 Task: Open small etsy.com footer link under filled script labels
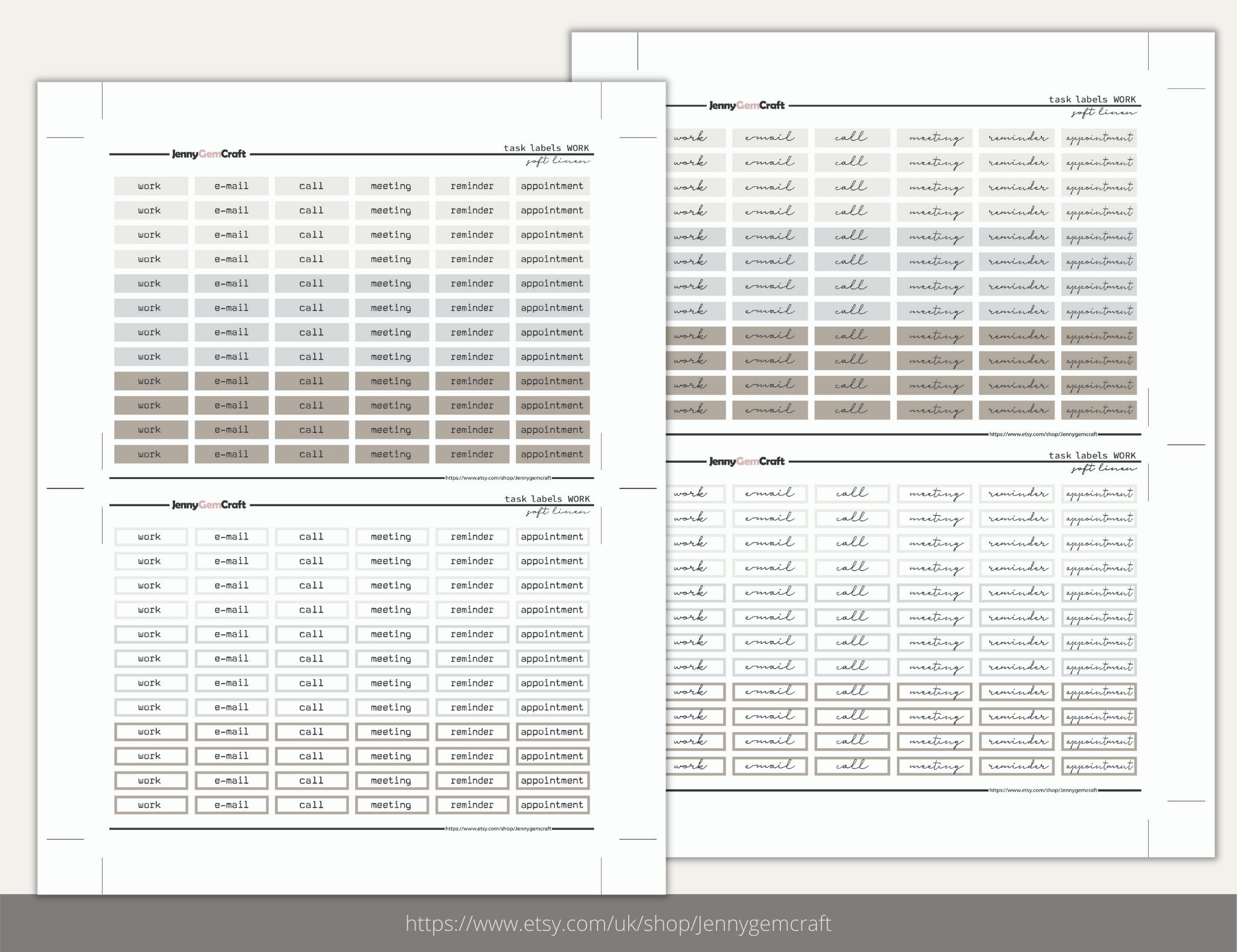[x=1043, y=434]
